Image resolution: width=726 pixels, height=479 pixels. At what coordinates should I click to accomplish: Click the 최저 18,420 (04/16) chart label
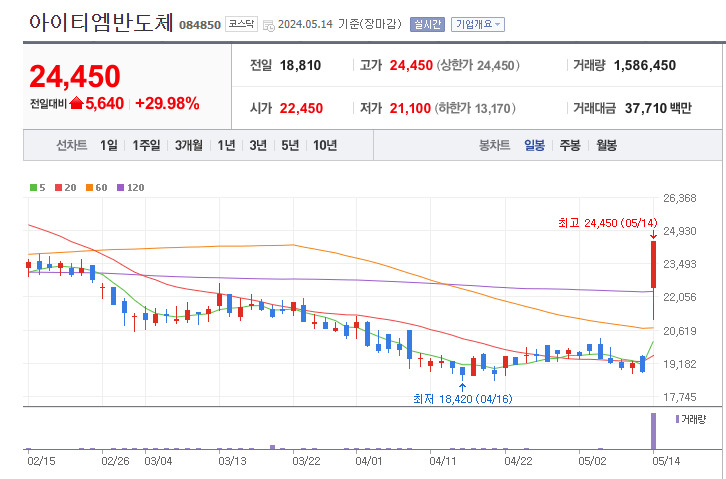click(463, 398)
